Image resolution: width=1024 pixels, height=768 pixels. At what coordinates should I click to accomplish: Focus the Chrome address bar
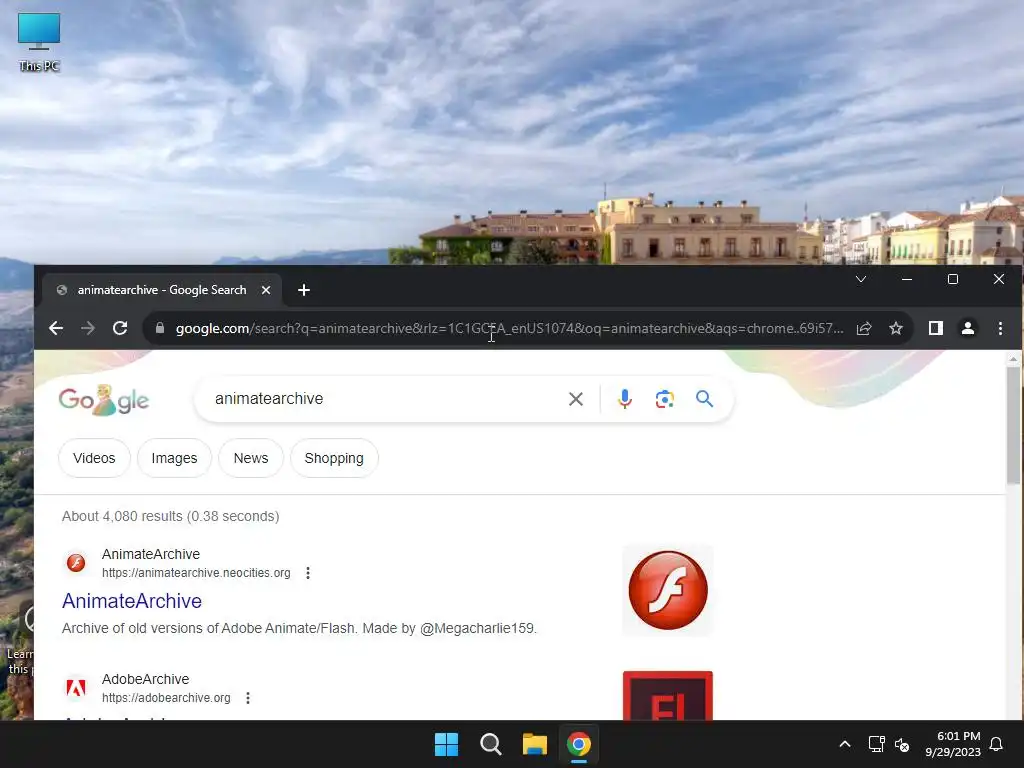pyautogui.click(x=509, y=328)
